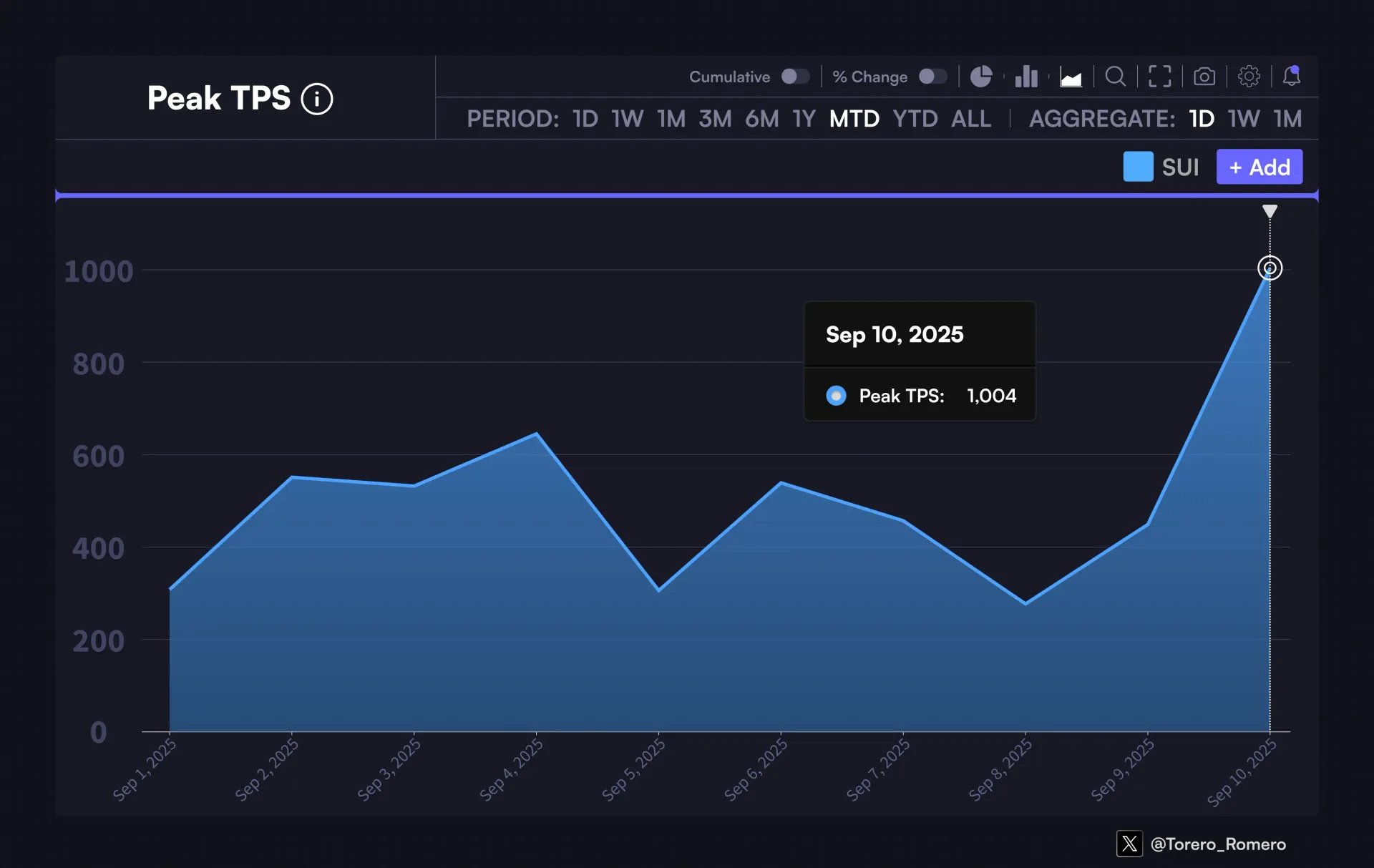Switch to bar chart view
Viewport: 1374px width, 868px height.
tap(1025, 77)
